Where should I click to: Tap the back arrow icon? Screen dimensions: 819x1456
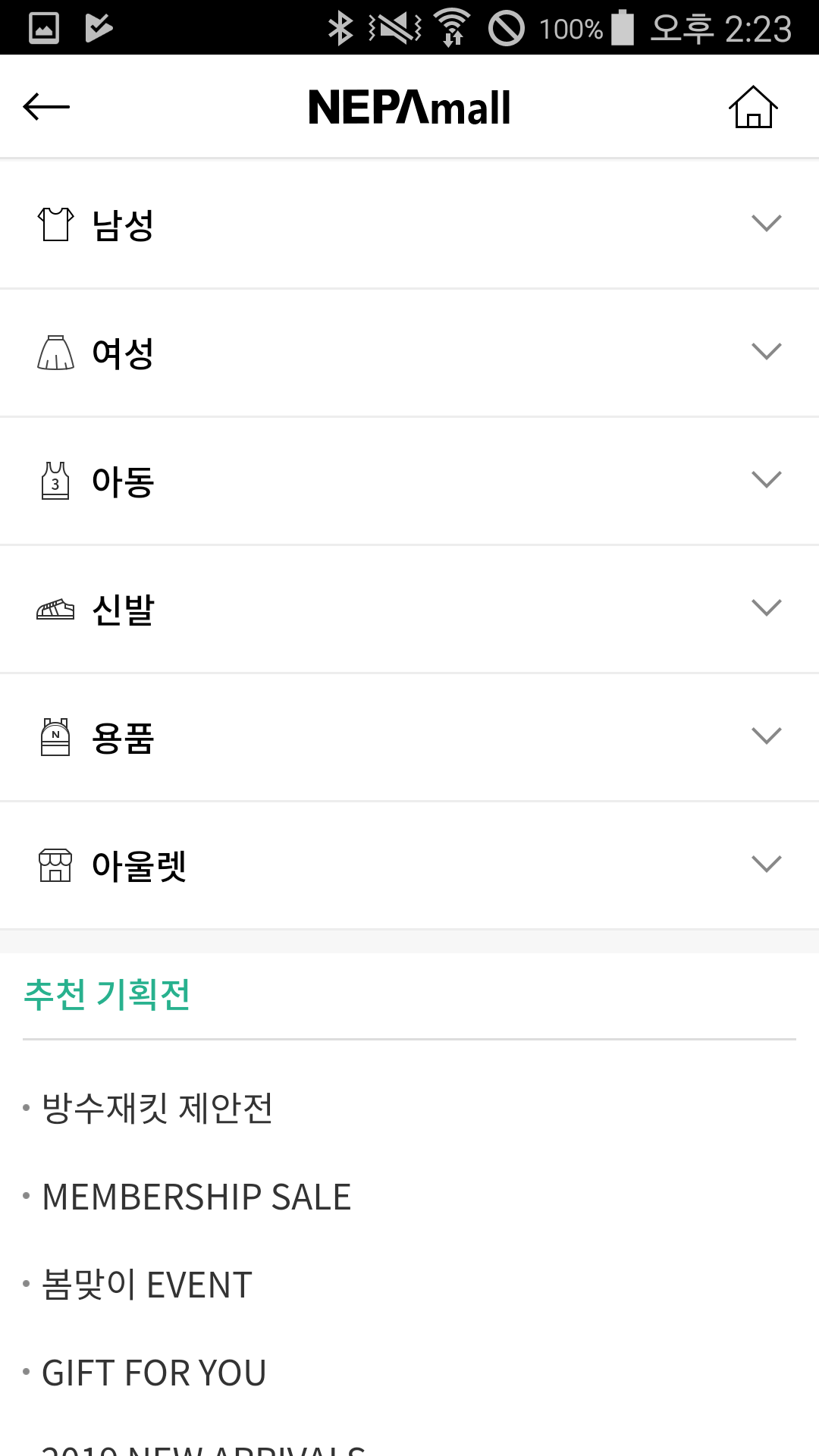[46, 107]
